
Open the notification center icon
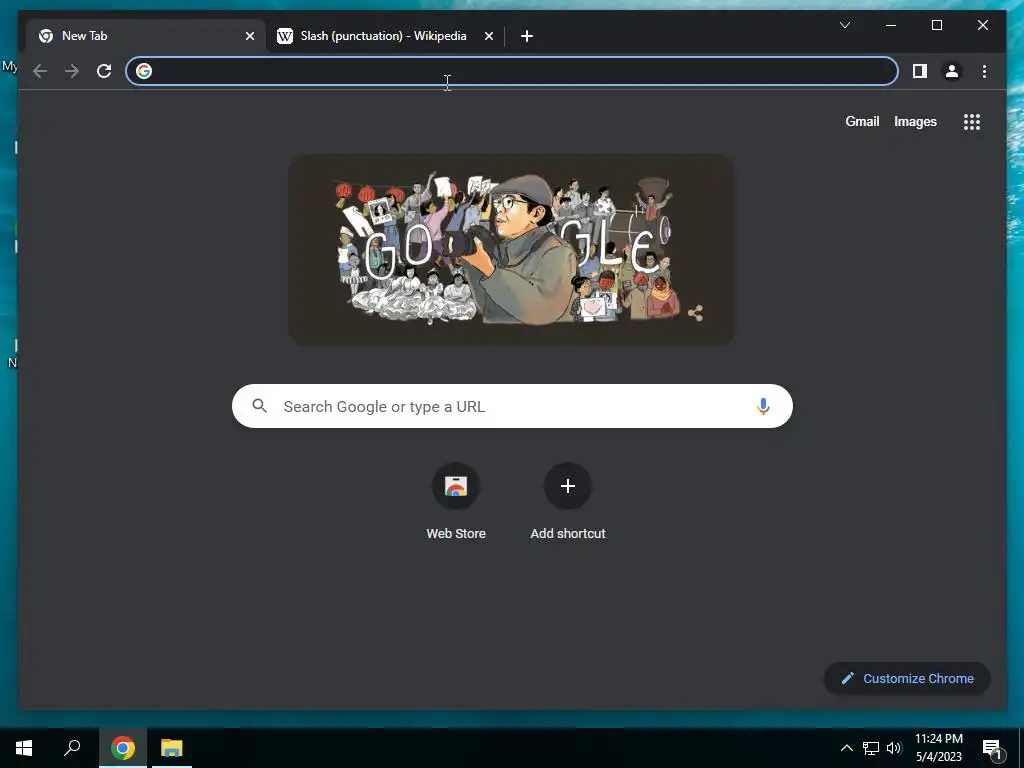click(992, 748)
